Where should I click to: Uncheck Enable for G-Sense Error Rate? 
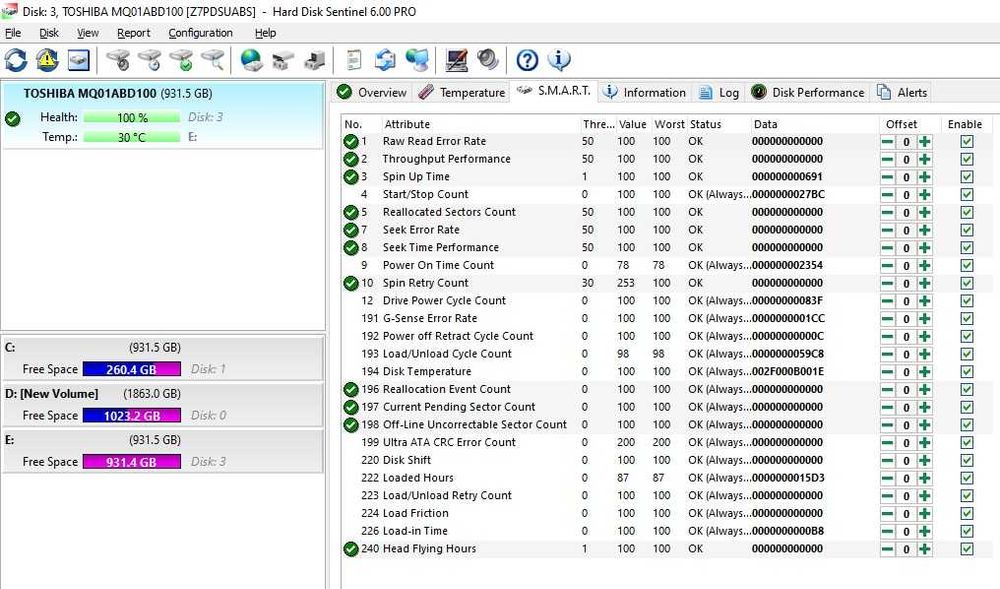[967, 319]
